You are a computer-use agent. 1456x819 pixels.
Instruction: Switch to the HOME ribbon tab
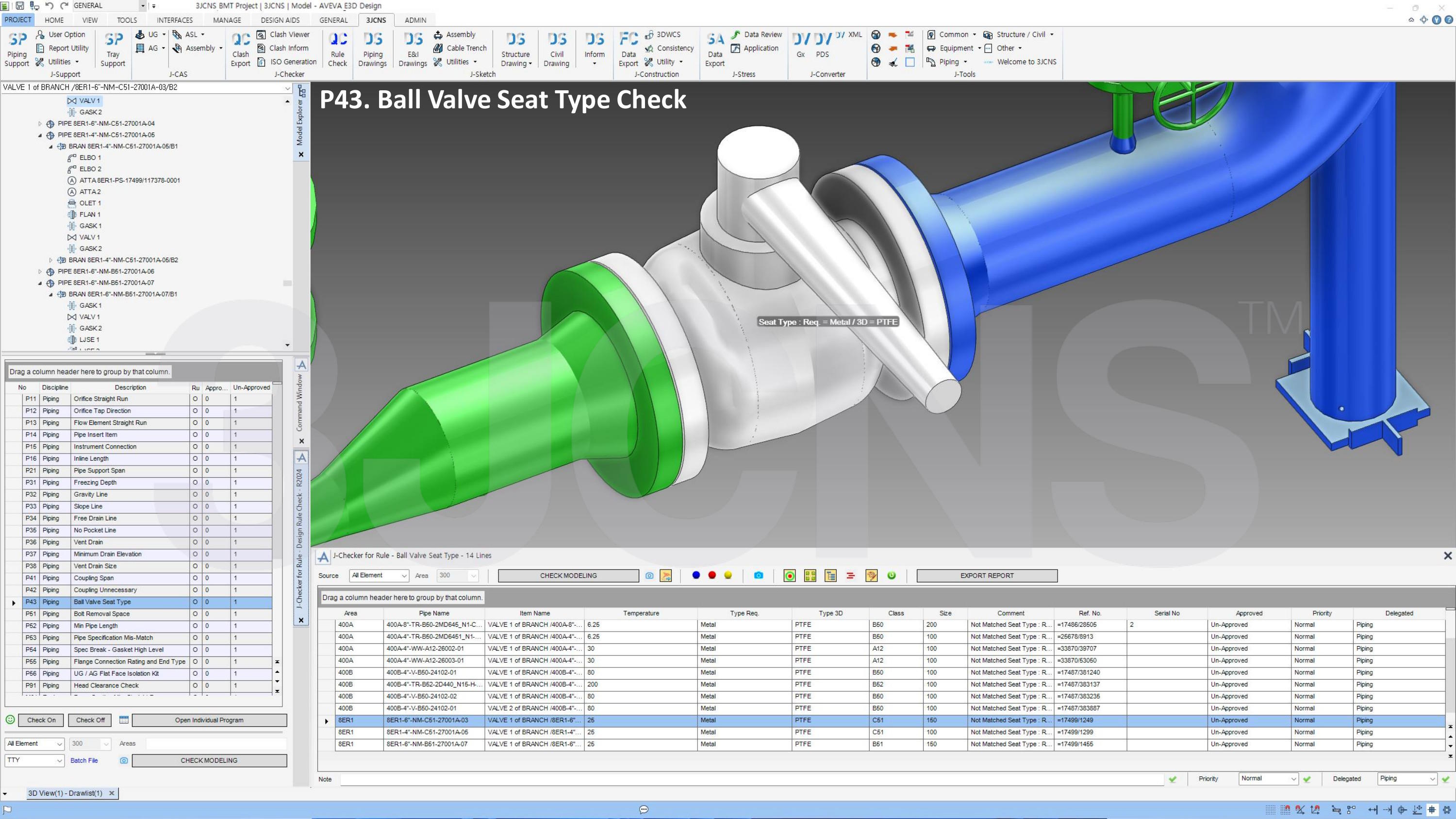point(54,20)
